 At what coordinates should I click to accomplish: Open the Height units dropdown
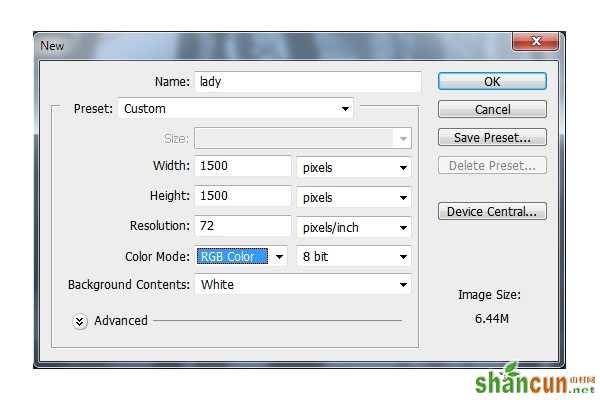(x=354, y=198)
